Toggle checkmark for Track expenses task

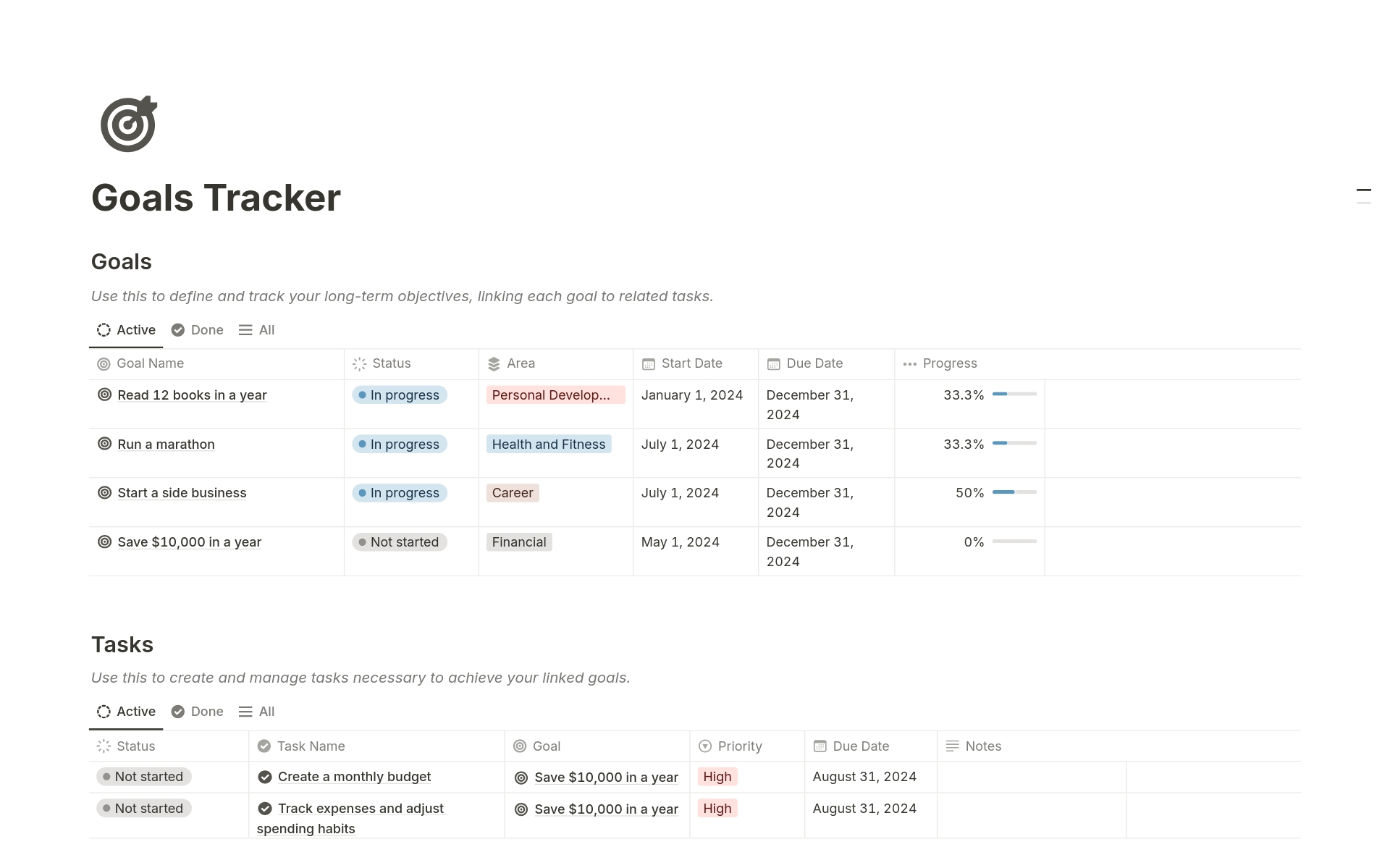click(x=265, y=809)
